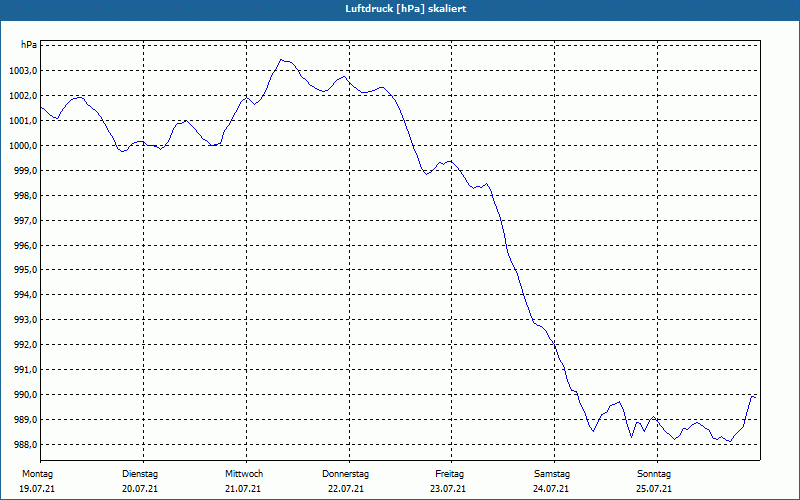This screenshot has width=800, height=500.
Task: Click the 992,0 axis value
Action: 25,345
